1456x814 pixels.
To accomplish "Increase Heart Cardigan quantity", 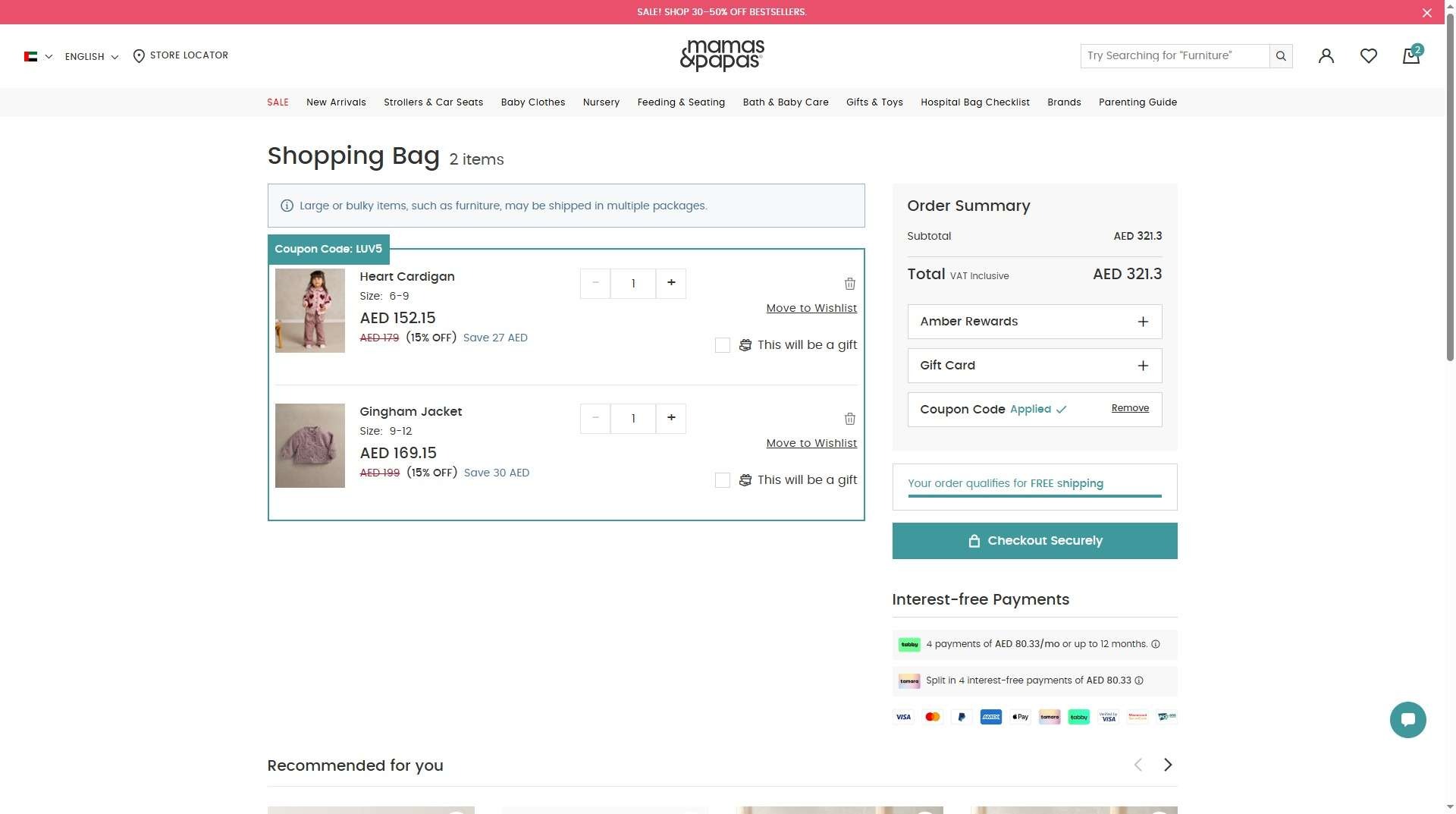I will click(671, 283).
